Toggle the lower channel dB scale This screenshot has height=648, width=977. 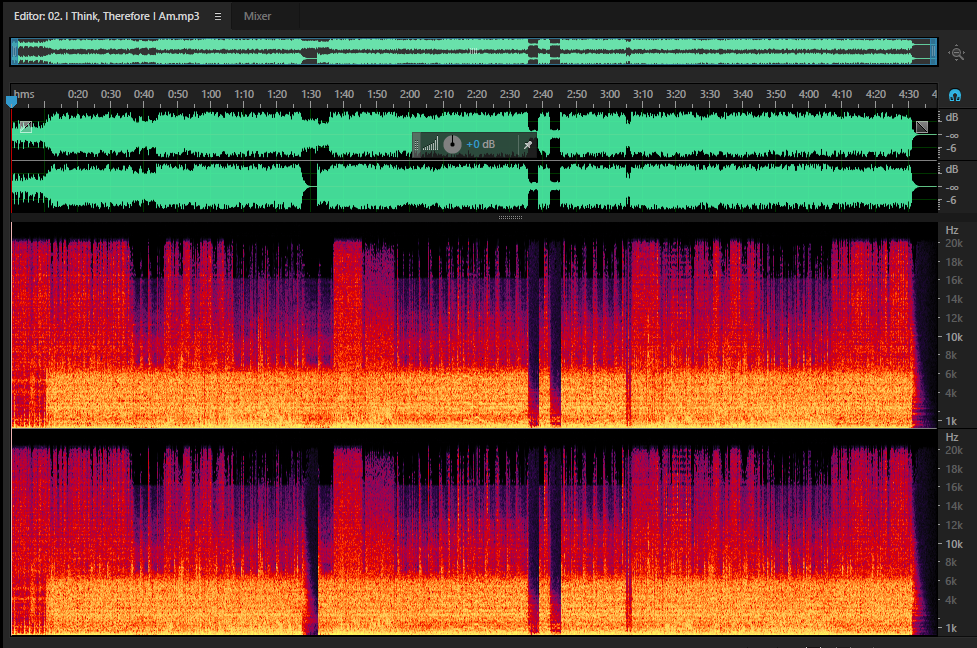click(951, 169)
